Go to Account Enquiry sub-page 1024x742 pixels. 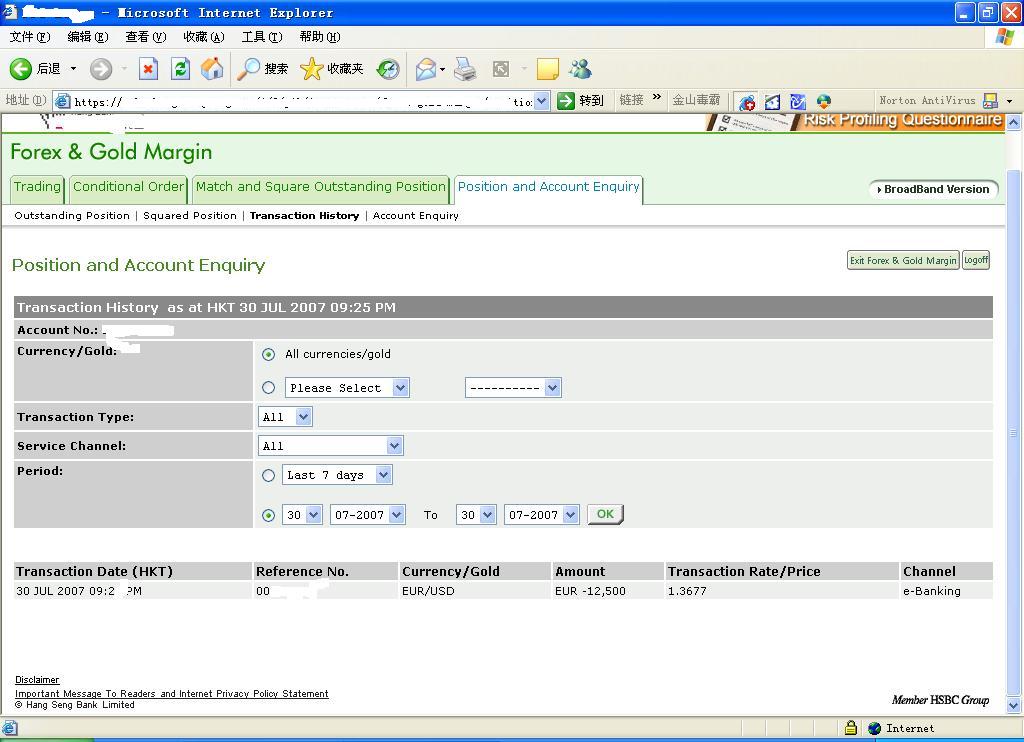pos(416,216)
